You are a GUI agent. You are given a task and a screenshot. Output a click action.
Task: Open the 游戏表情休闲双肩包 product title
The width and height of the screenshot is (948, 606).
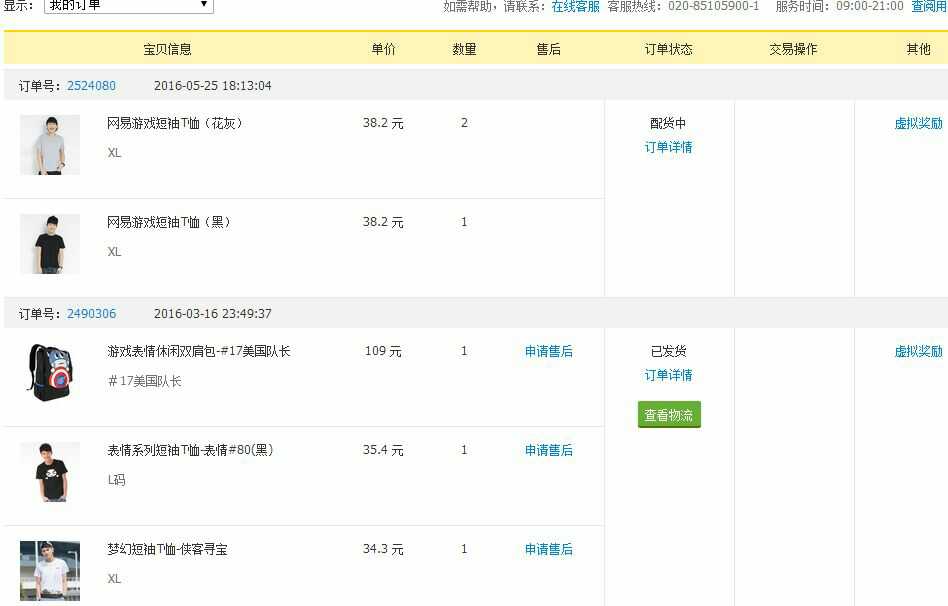click(198, 352)
